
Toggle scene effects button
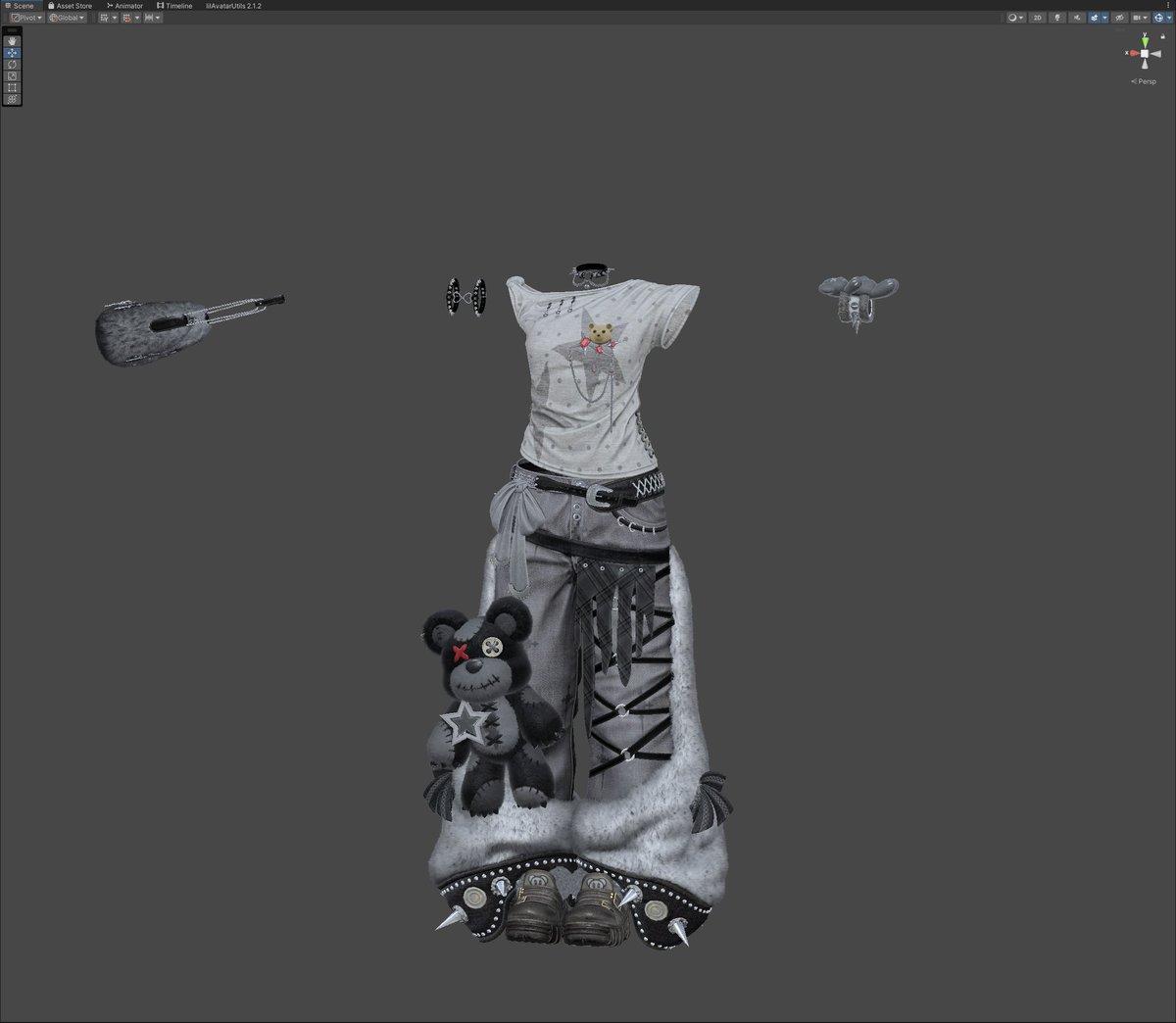pos(1095,18)
